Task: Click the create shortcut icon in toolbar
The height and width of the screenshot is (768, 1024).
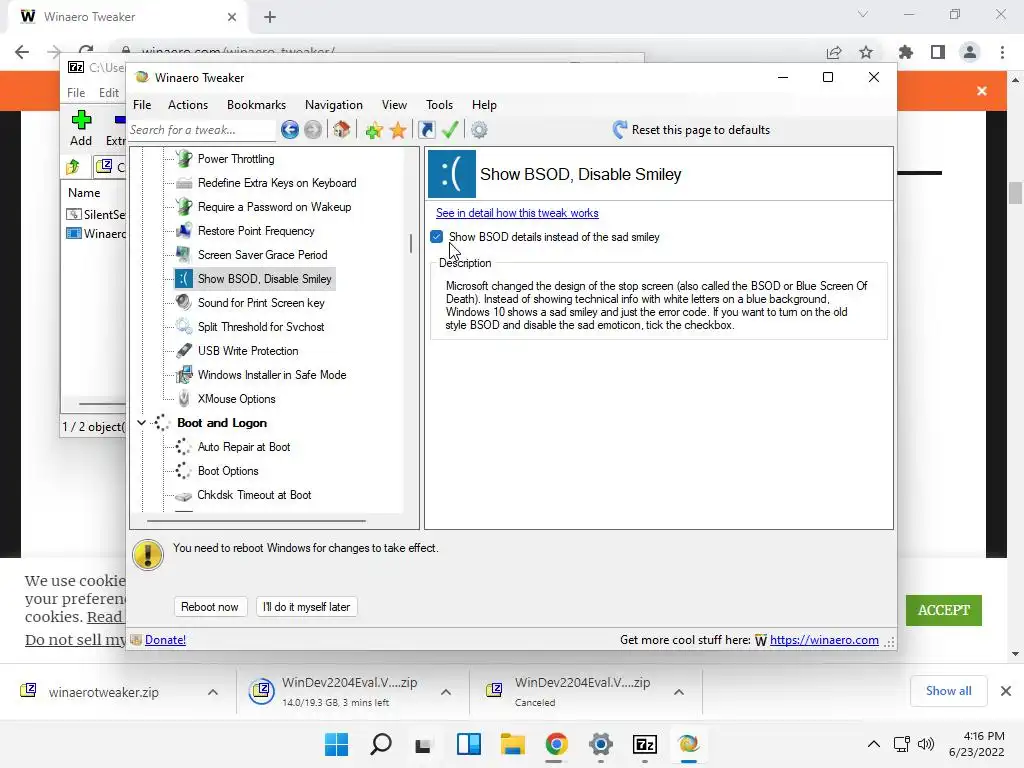Action: click(x=426, y=130)
